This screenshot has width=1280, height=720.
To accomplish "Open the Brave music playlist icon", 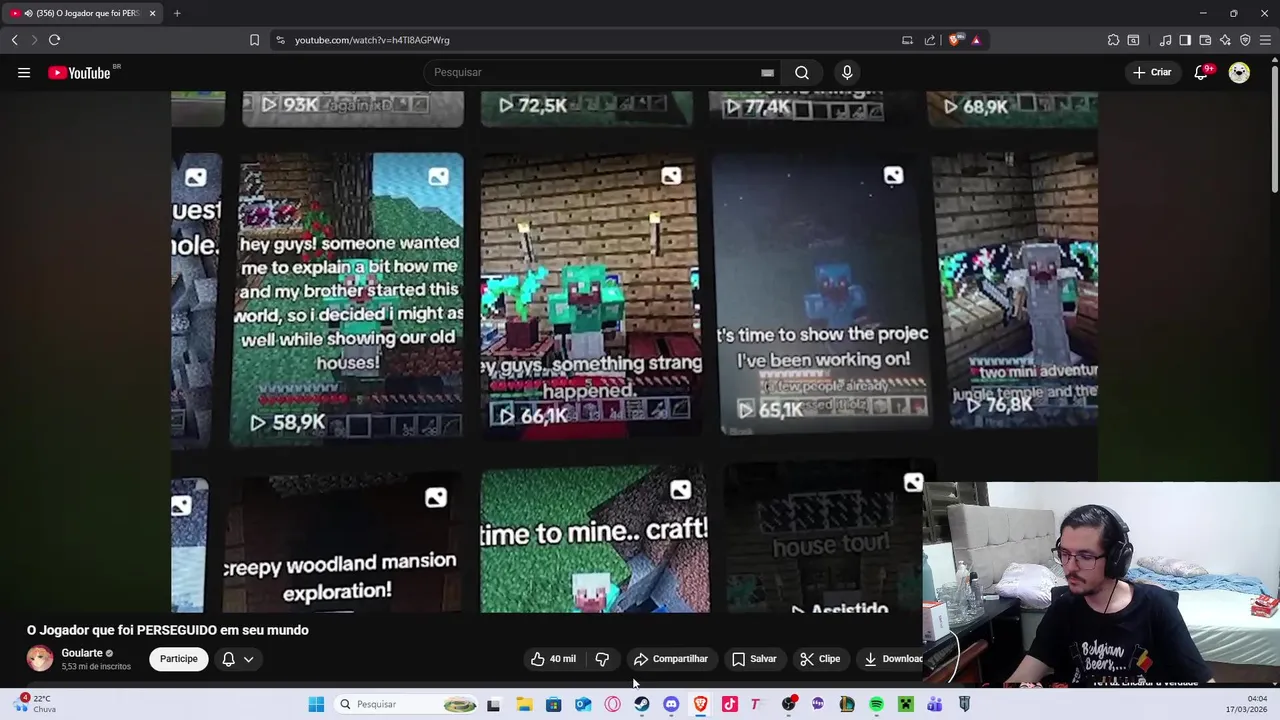I will coord(1165,40).
